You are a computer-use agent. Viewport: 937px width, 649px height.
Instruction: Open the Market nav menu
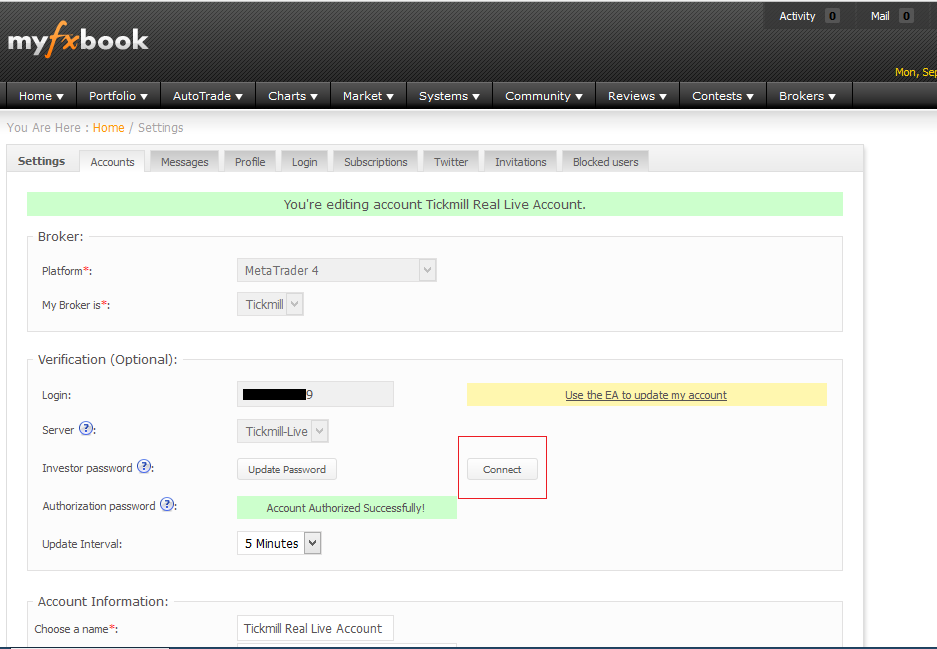coord(368,96)
